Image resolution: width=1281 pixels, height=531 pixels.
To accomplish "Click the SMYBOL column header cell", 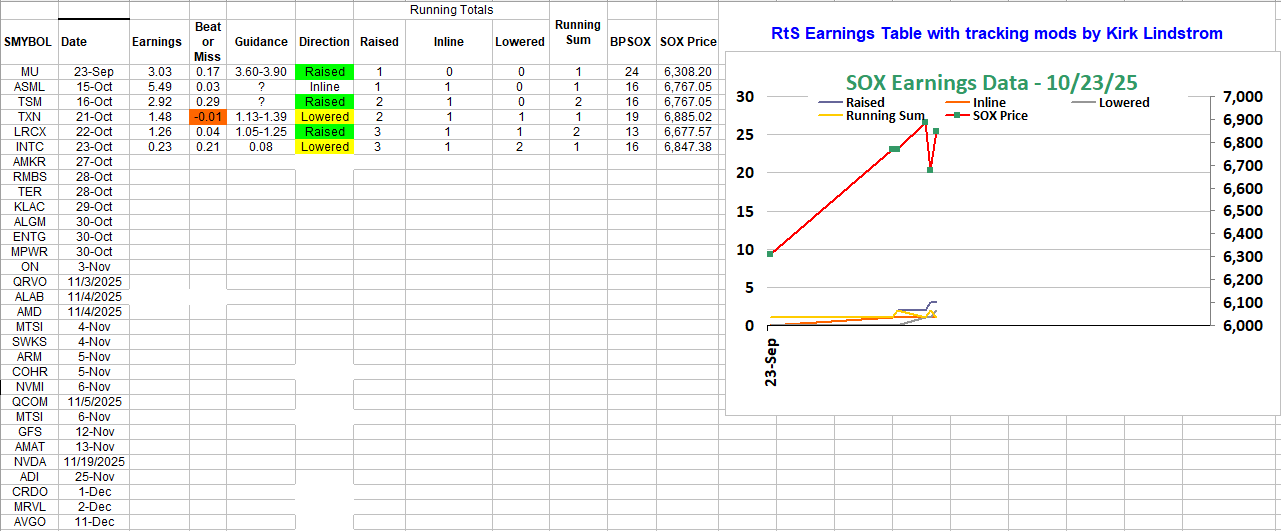I will pos(29,42).
